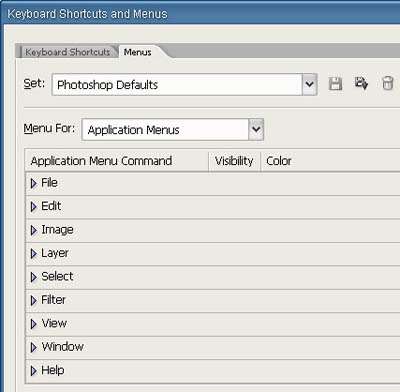Click the Visibility column header
The height and width of the screenshot is (392, 400).
click(x=234, y=161)
